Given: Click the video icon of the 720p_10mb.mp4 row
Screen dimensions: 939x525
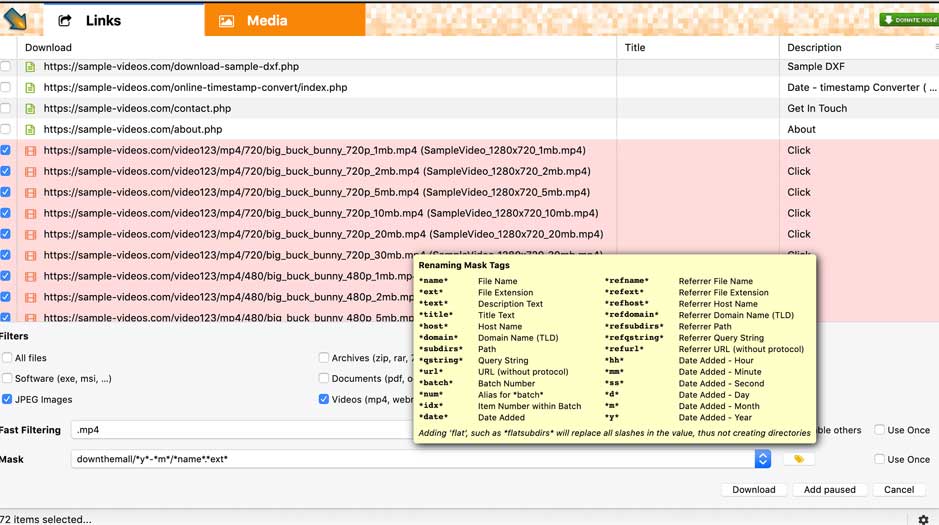Looking at the screenshot, I should [30, 214].
